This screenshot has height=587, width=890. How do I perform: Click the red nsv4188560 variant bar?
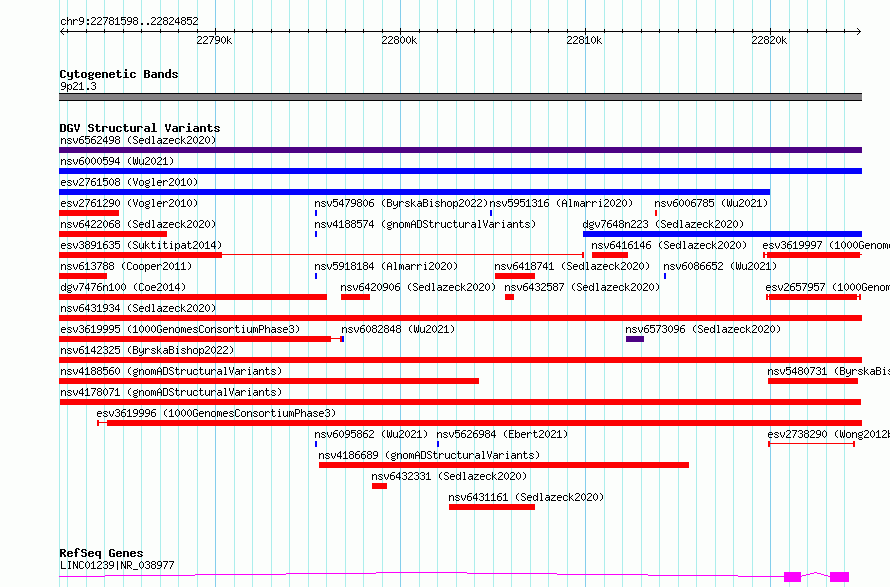[269, 381]
